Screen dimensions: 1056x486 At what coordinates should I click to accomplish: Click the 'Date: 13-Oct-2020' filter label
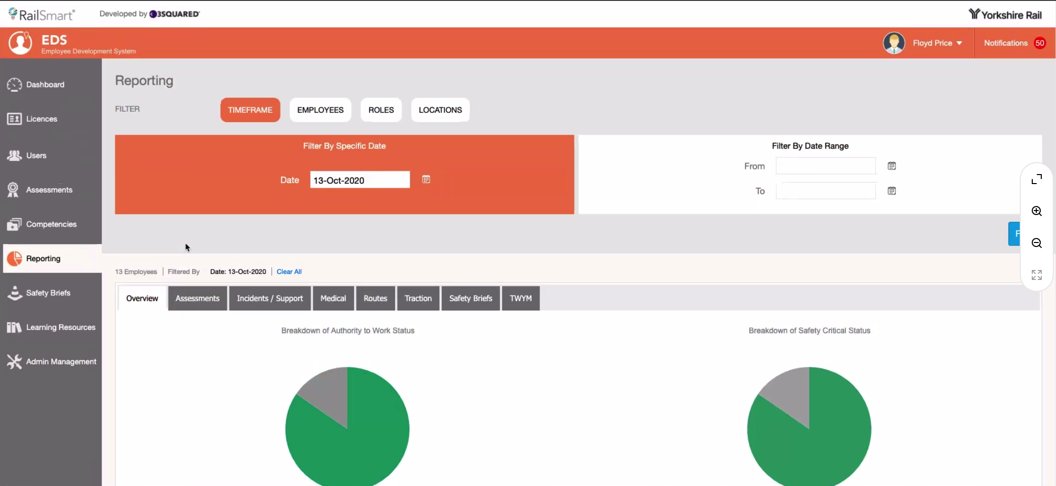pyautogui.click(x=238, y=272)
